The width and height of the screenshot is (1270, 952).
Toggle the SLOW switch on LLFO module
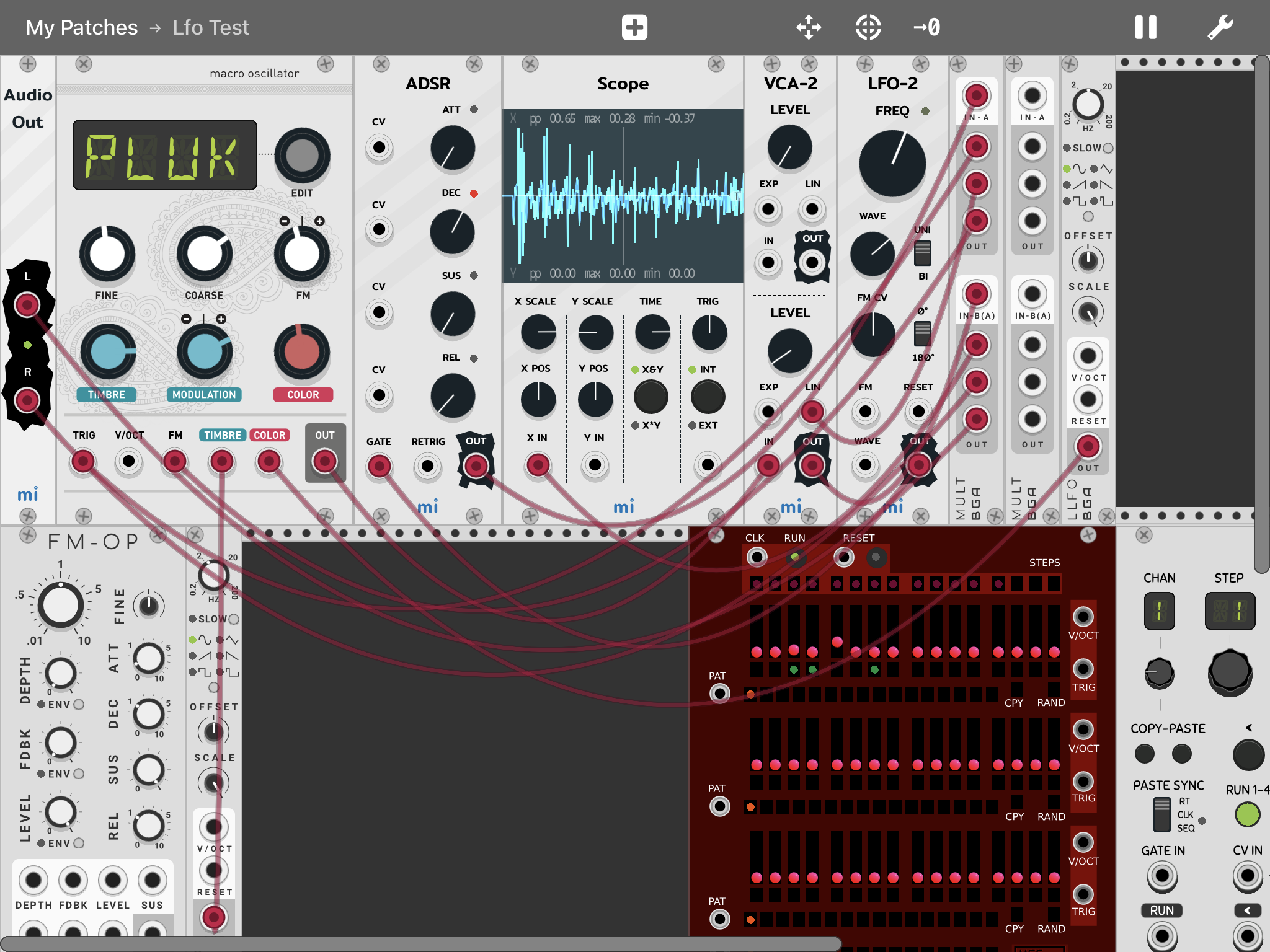click(1108, 148)
